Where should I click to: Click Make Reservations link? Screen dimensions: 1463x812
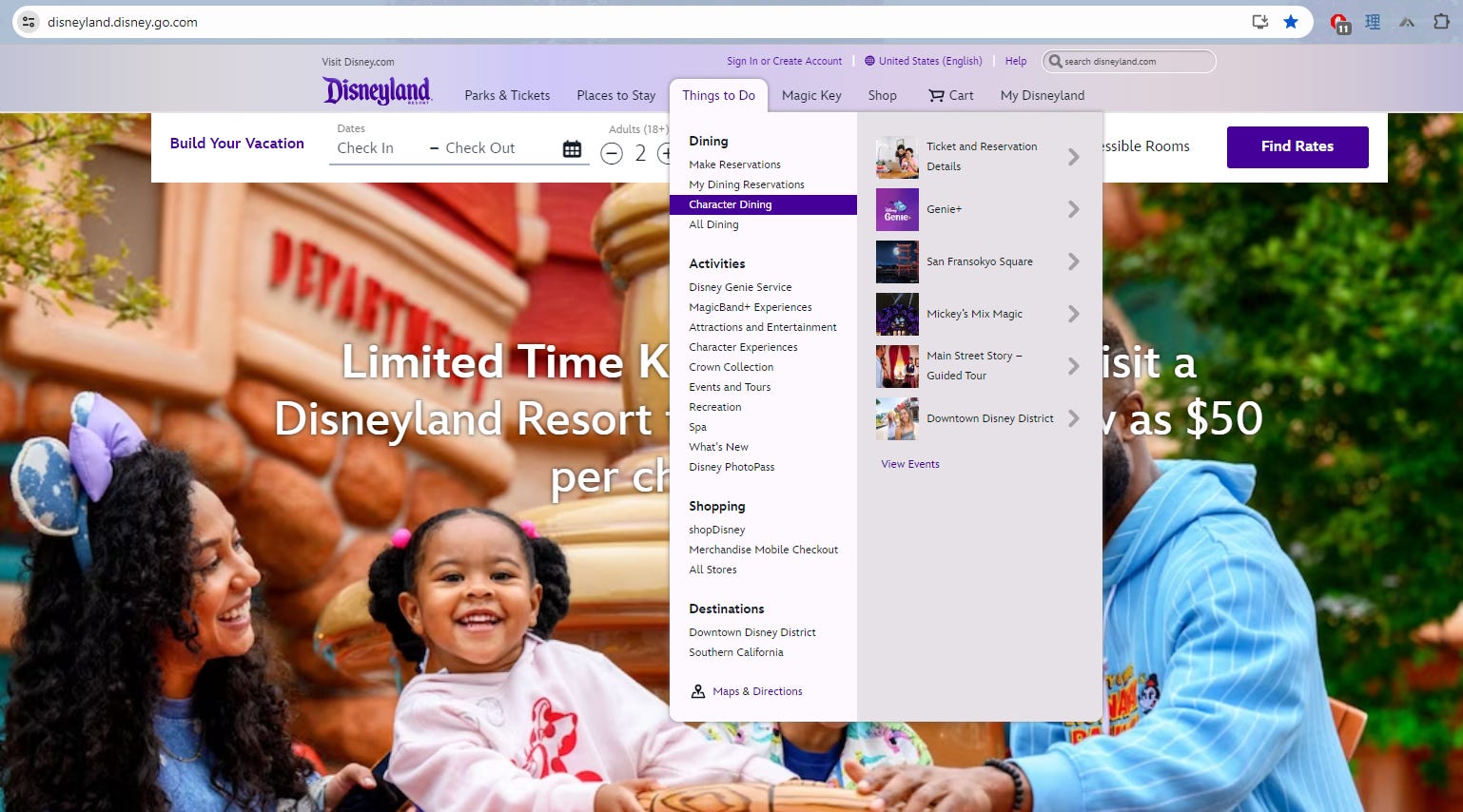pos(734,164)
